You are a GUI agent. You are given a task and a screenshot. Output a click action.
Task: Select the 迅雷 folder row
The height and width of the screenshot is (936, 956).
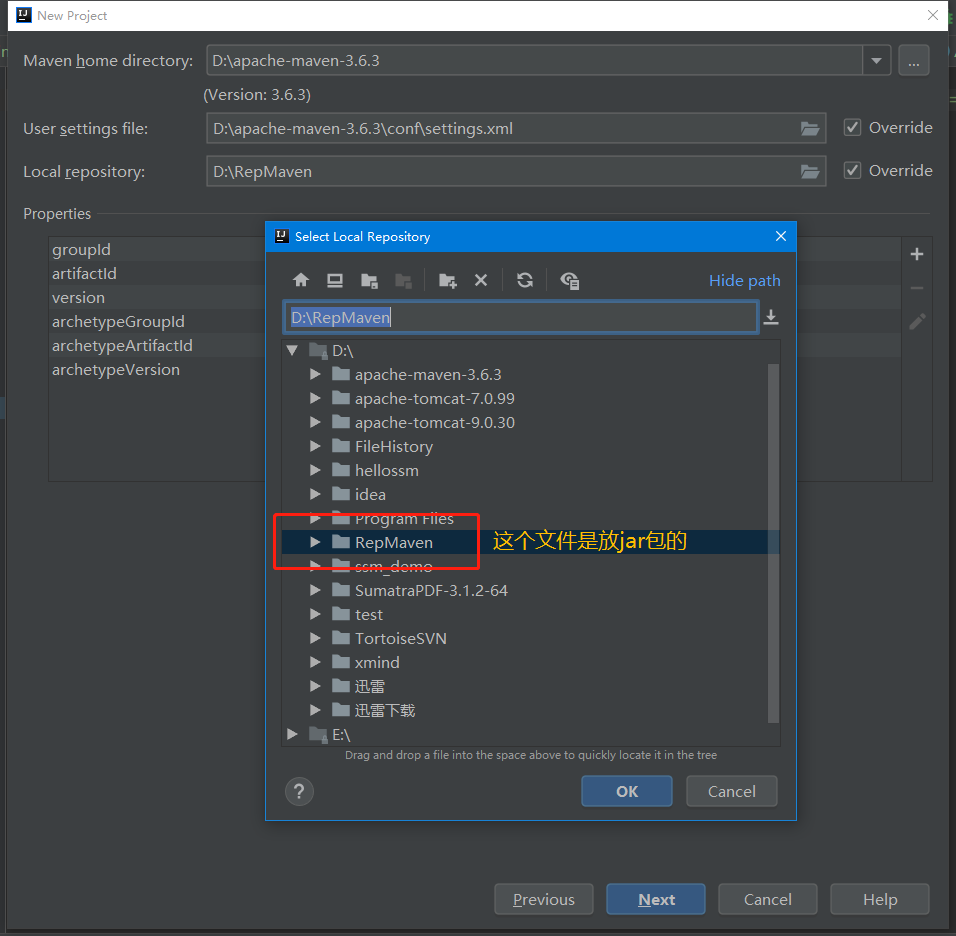point(530,687)
